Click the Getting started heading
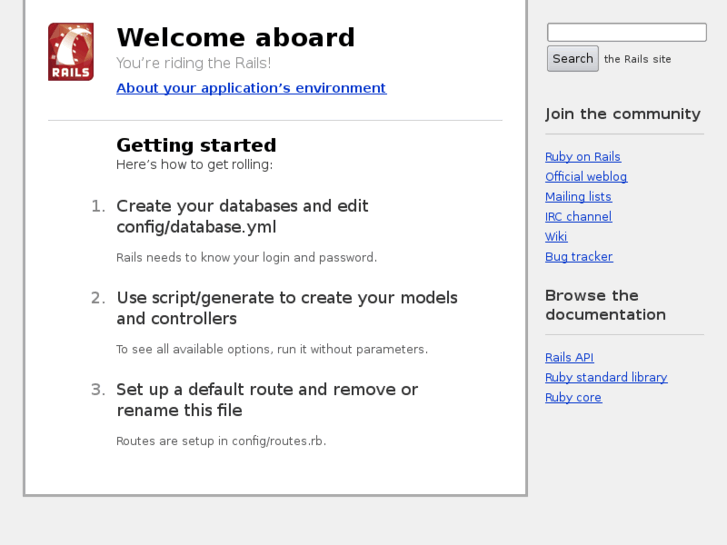This screenshot has width=727, height=545. click(196, 146)
